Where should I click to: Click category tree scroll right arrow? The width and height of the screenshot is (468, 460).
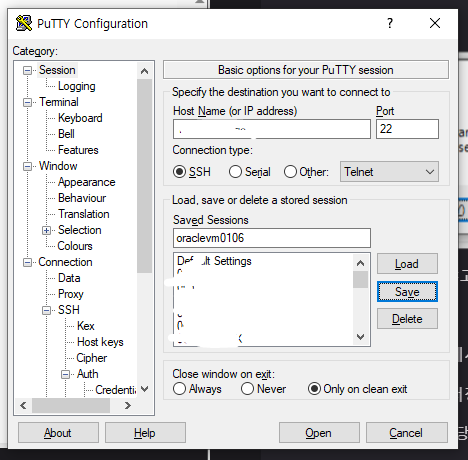click(x=128, y=405)
